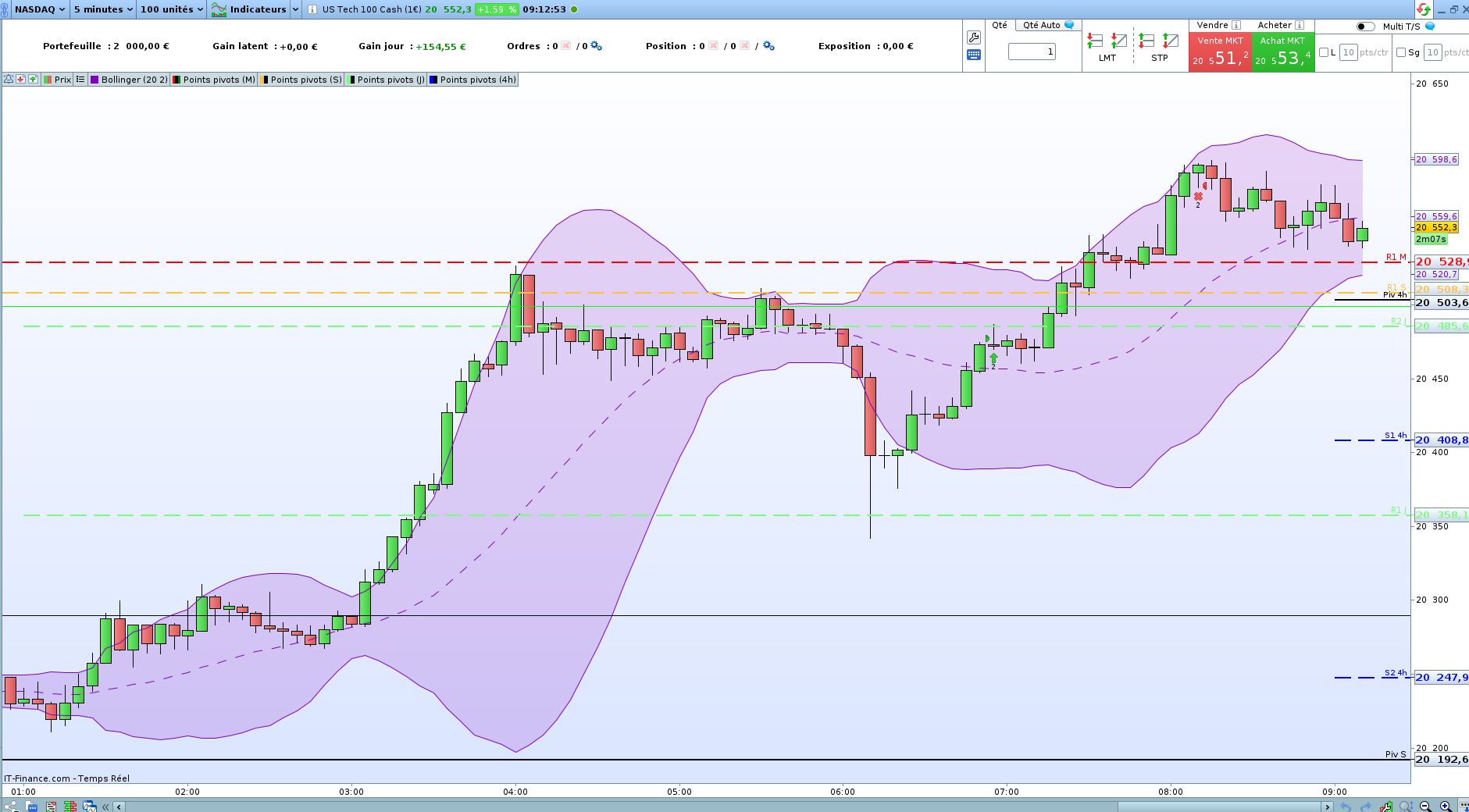Cancel all orders with the red X
Viewport: 1469px width, 812px height.
(x=565, y=46)
